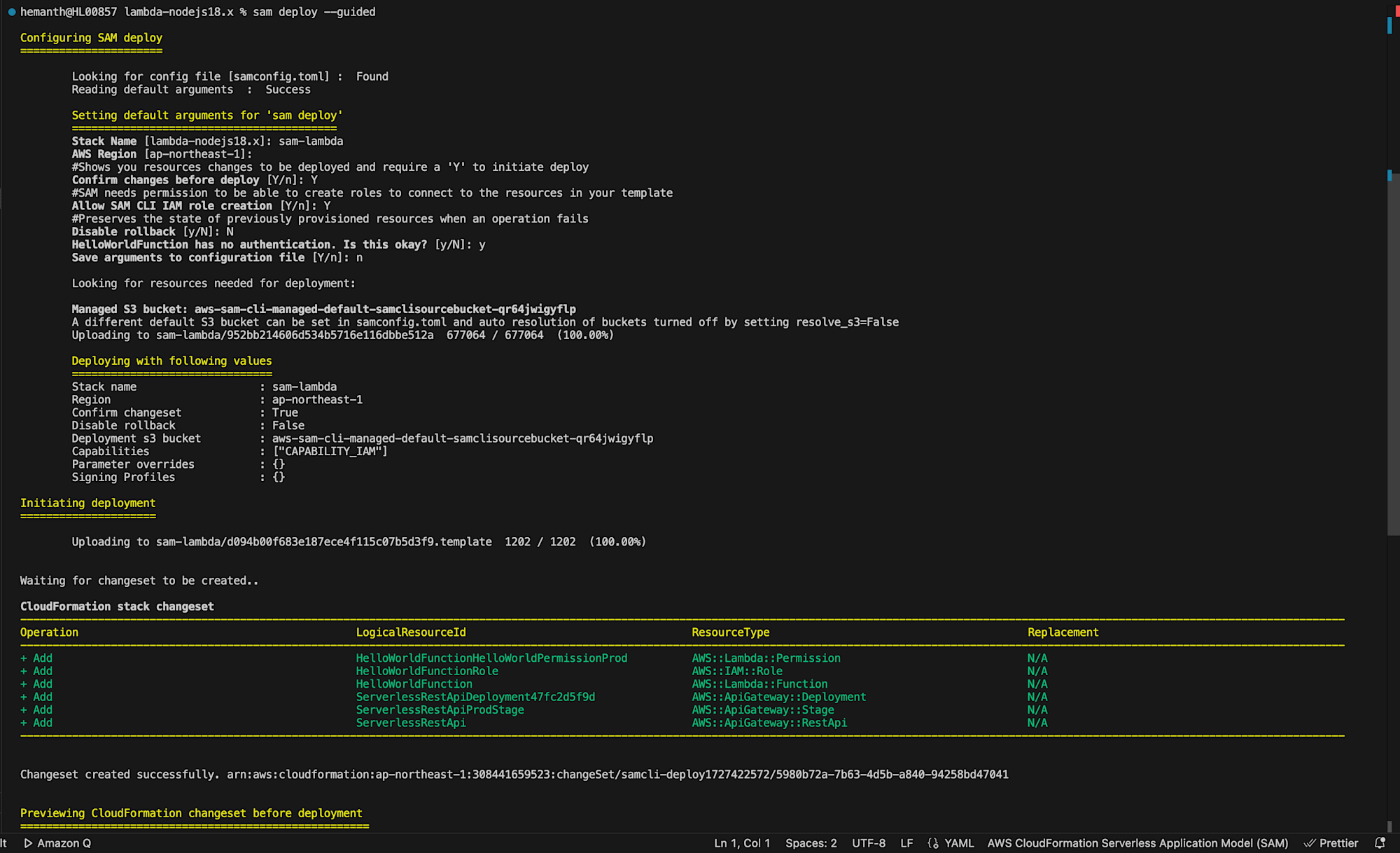Click the 'LogicalResourceId' column header
The height and width of the screenshot is (853, 1400).
pos(411,632)
